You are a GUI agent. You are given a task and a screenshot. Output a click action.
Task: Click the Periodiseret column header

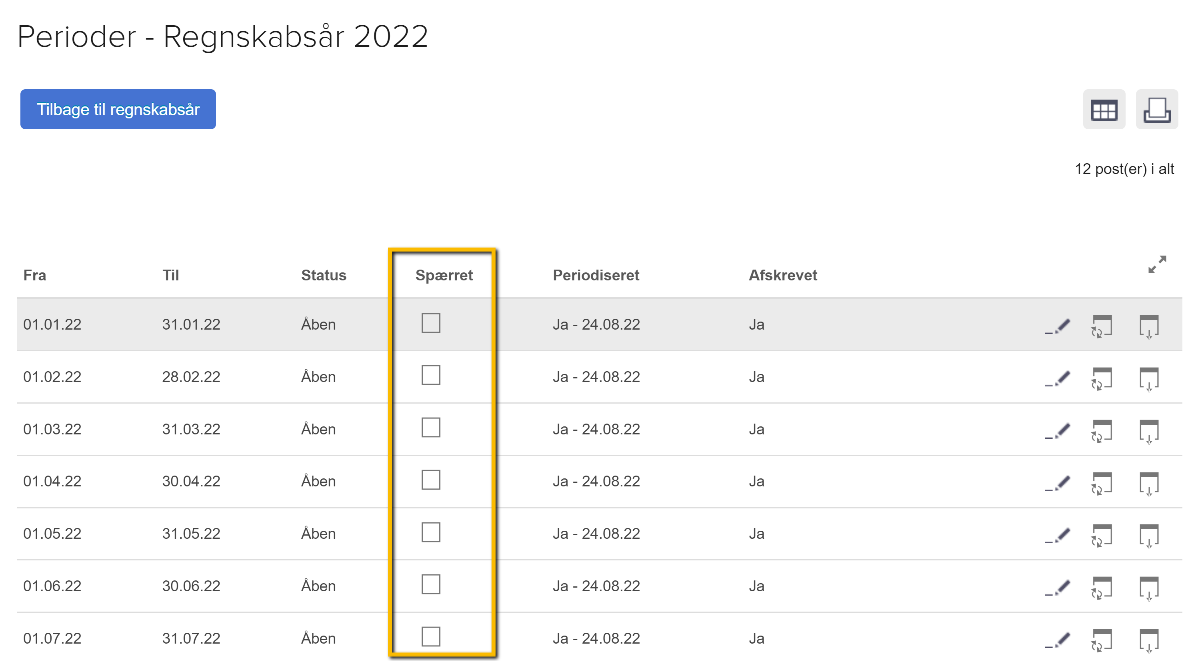tap(596, 275)
